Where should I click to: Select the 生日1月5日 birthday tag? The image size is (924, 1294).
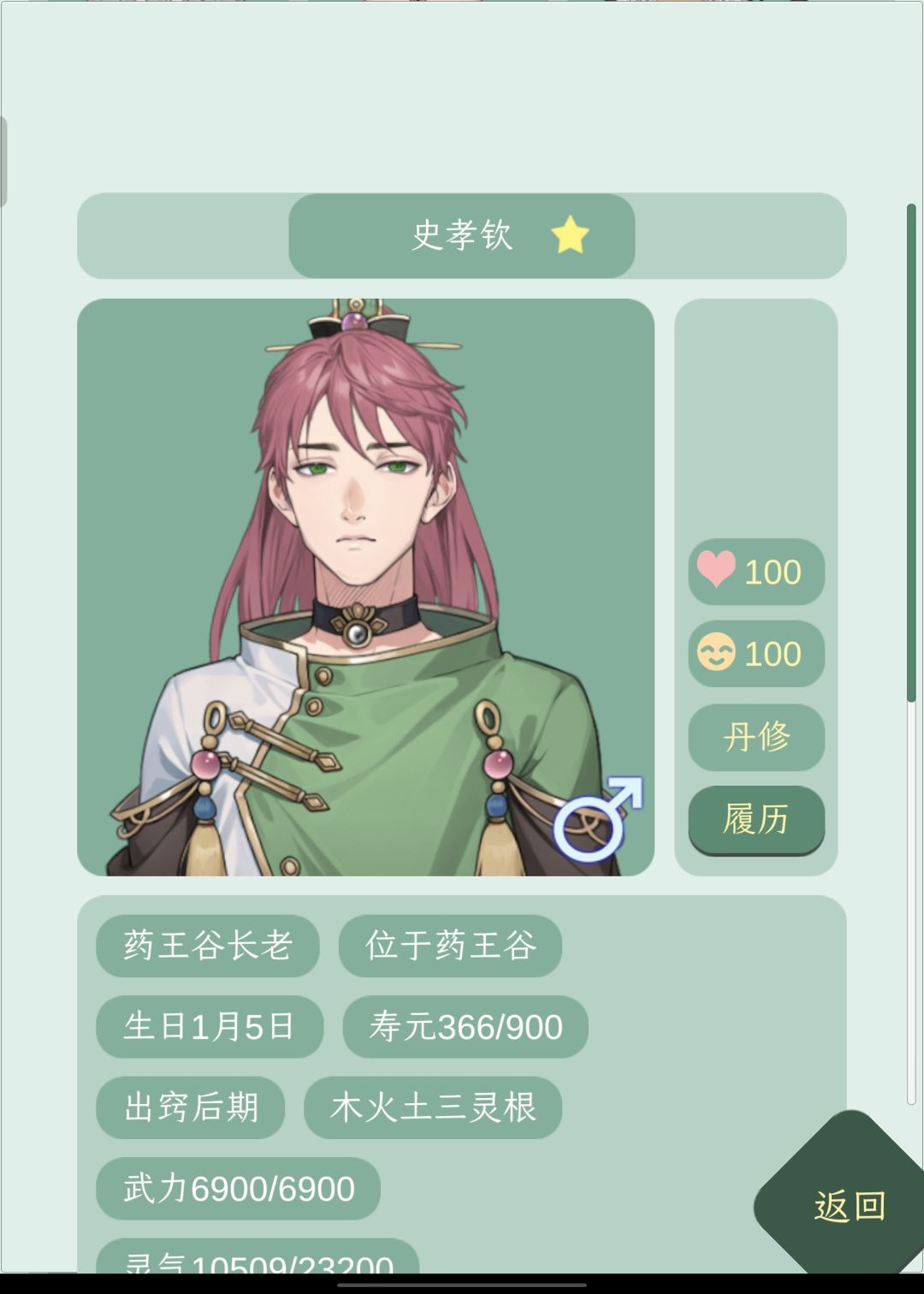click(210, 1026)
